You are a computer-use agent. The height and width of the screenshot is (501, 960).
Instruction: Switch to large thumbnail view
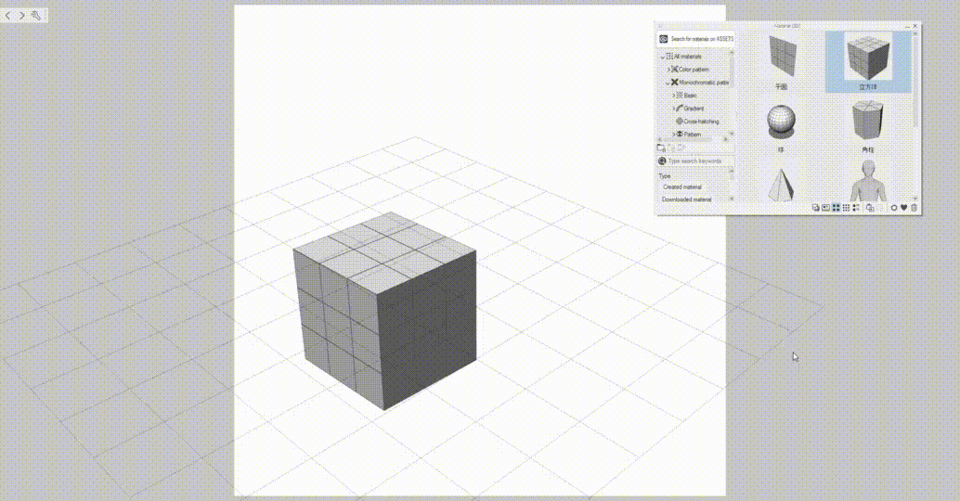click(x=836, y=208)
